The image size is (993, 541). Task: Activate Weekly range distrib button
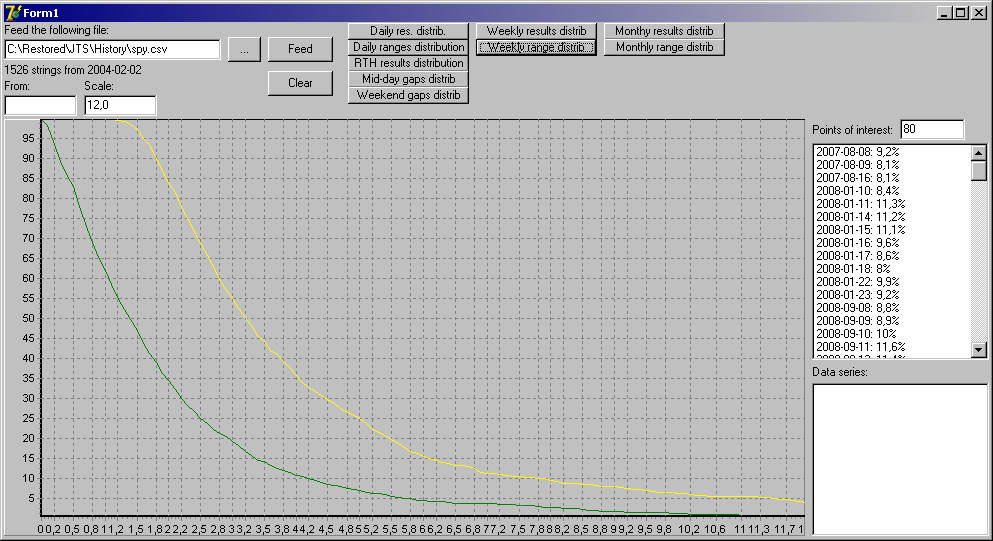(536, 47)
